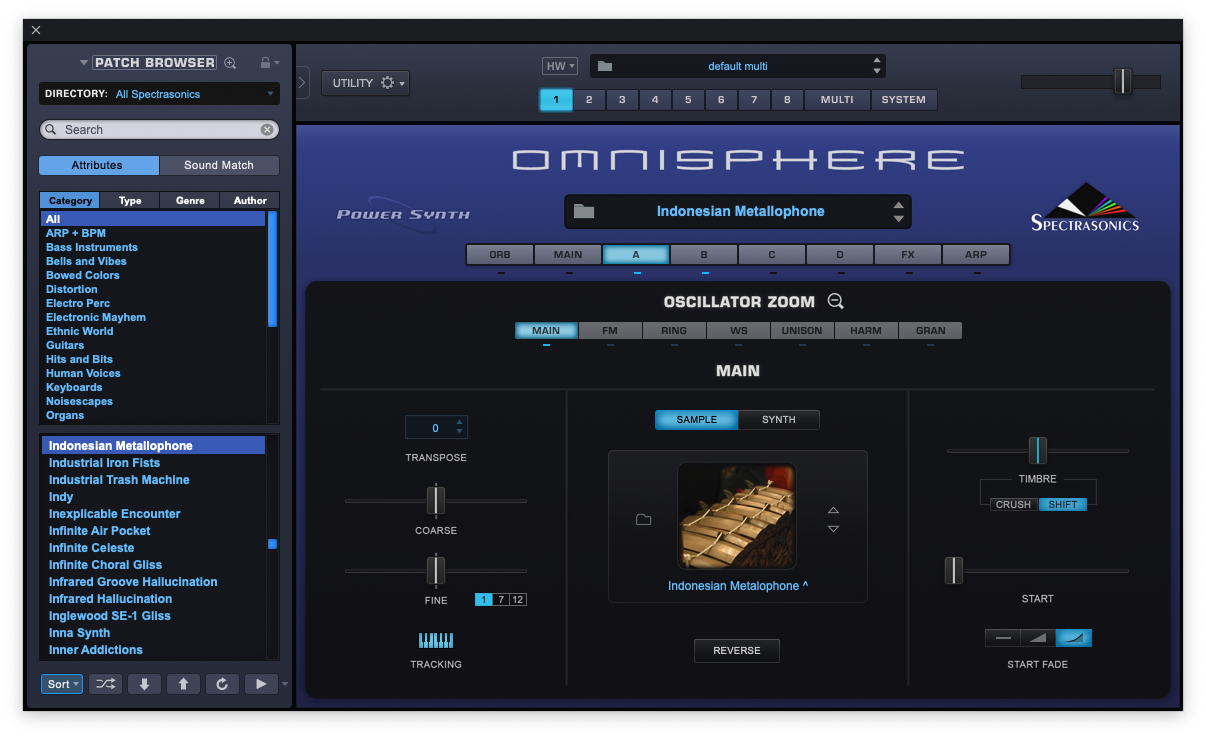Select the flat Start Fade shape
This screenshot has height=738, width=1206.
click(1003, 638)
